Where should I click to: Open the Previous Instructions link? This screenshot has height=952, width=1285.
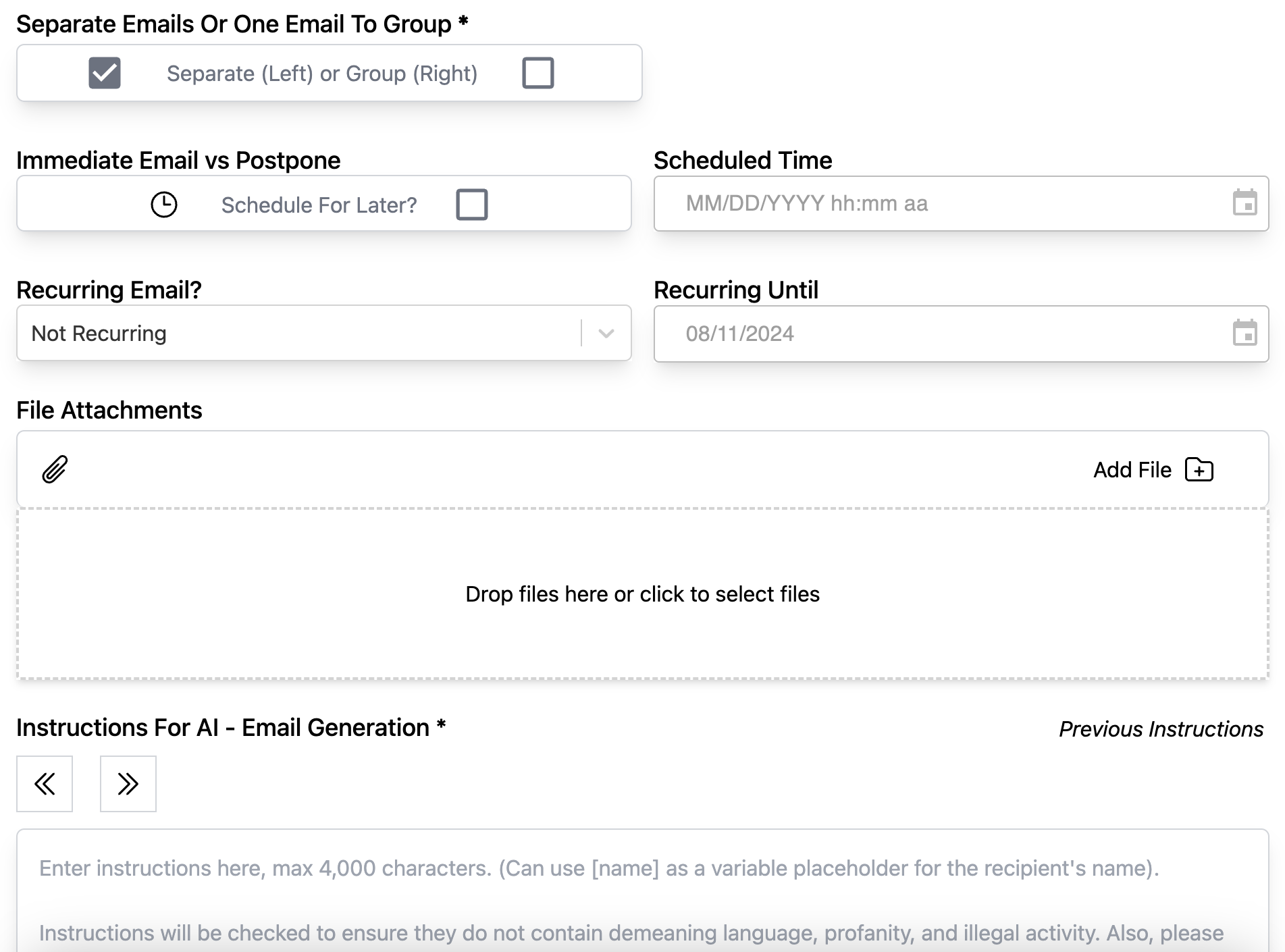(x=1160, y=729)
